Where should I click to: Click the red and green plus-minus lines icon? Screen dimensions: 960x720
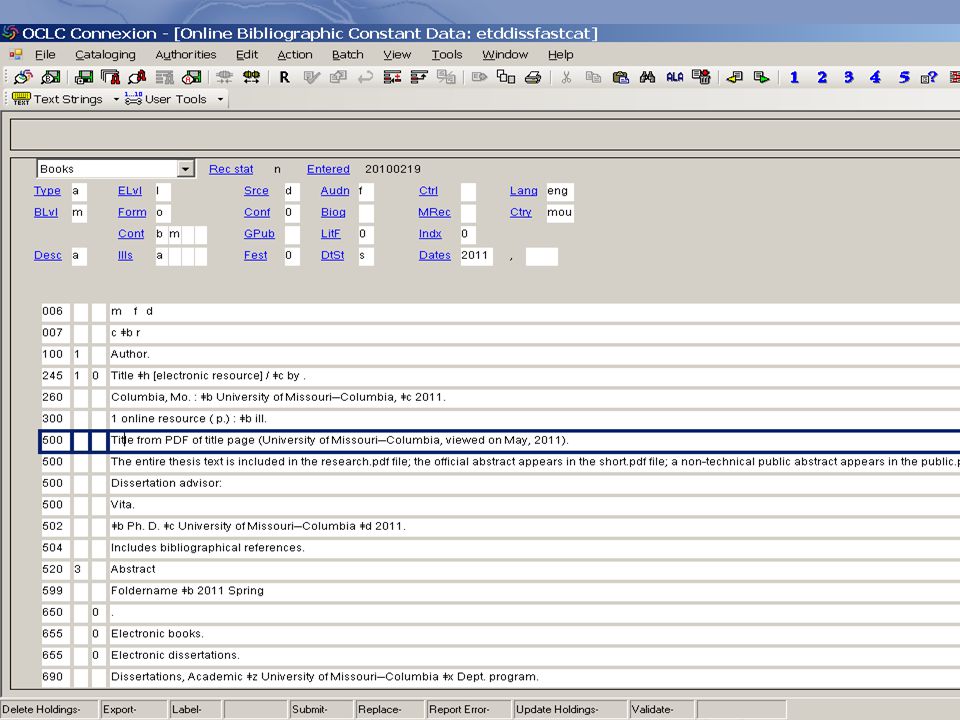(x=392, y=77)
